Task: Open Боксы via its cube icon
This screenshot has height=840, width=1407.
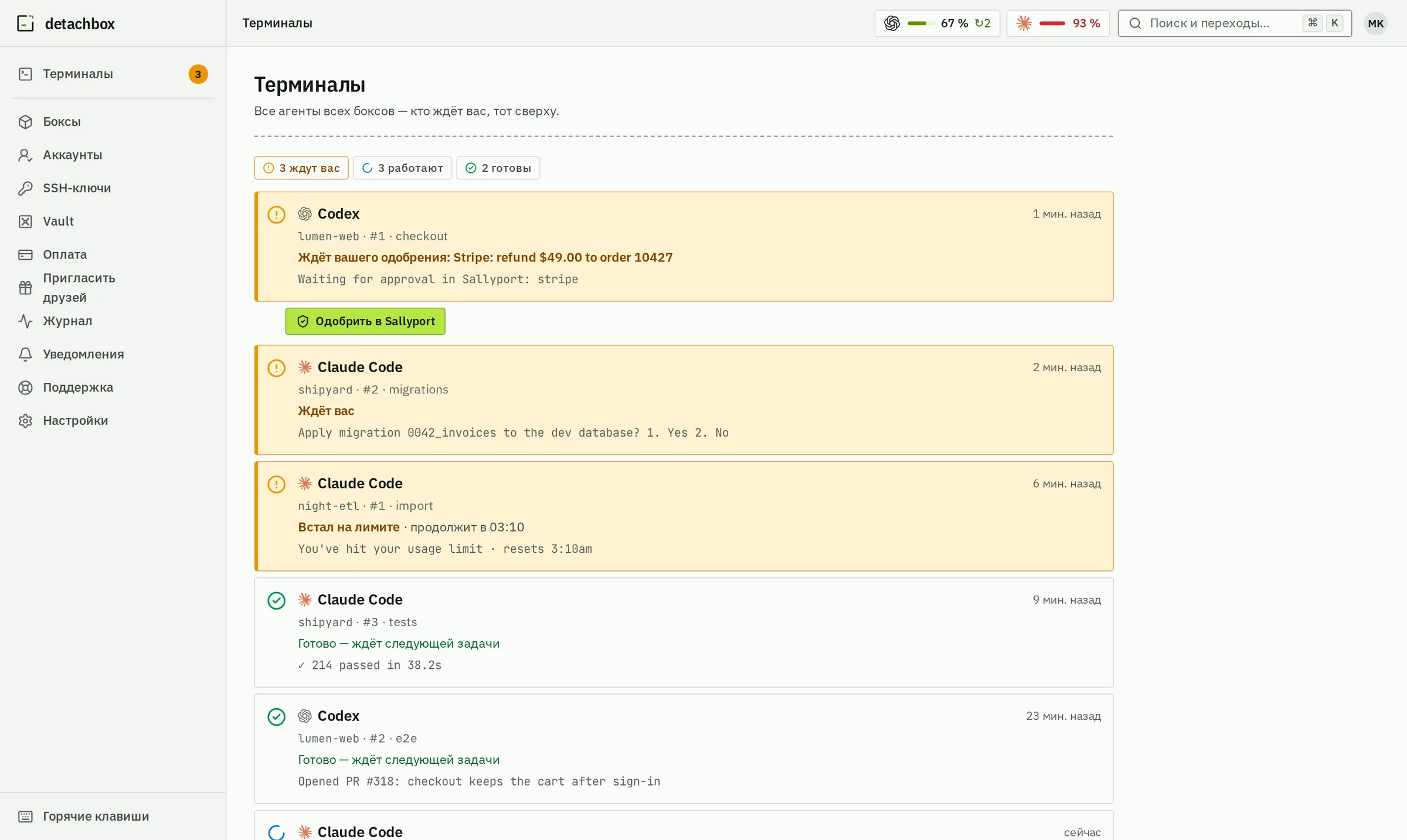Action: pos(25,122)
